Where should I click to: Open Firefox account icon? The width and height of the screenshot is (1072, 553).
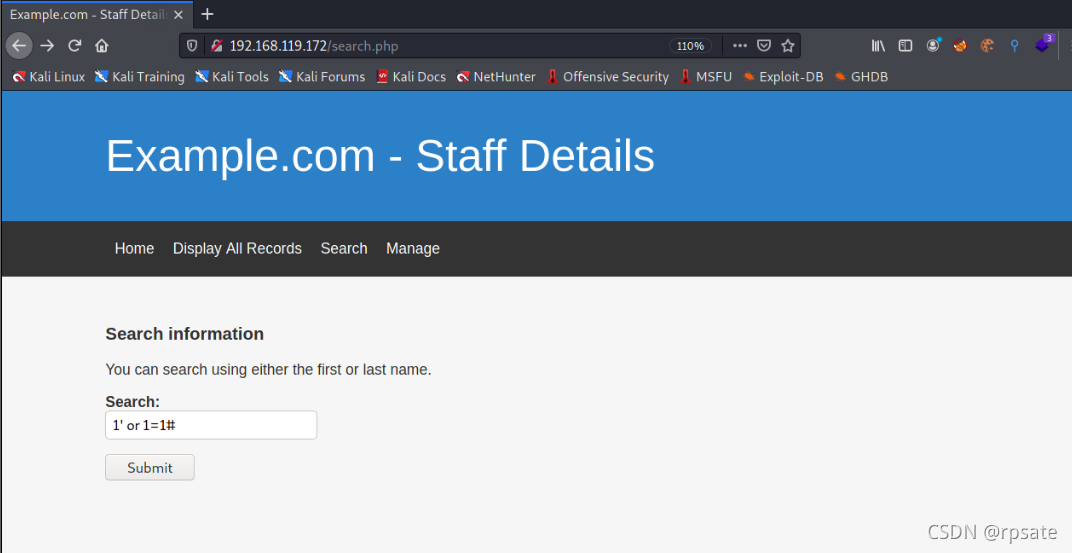(x=933, y=46)
